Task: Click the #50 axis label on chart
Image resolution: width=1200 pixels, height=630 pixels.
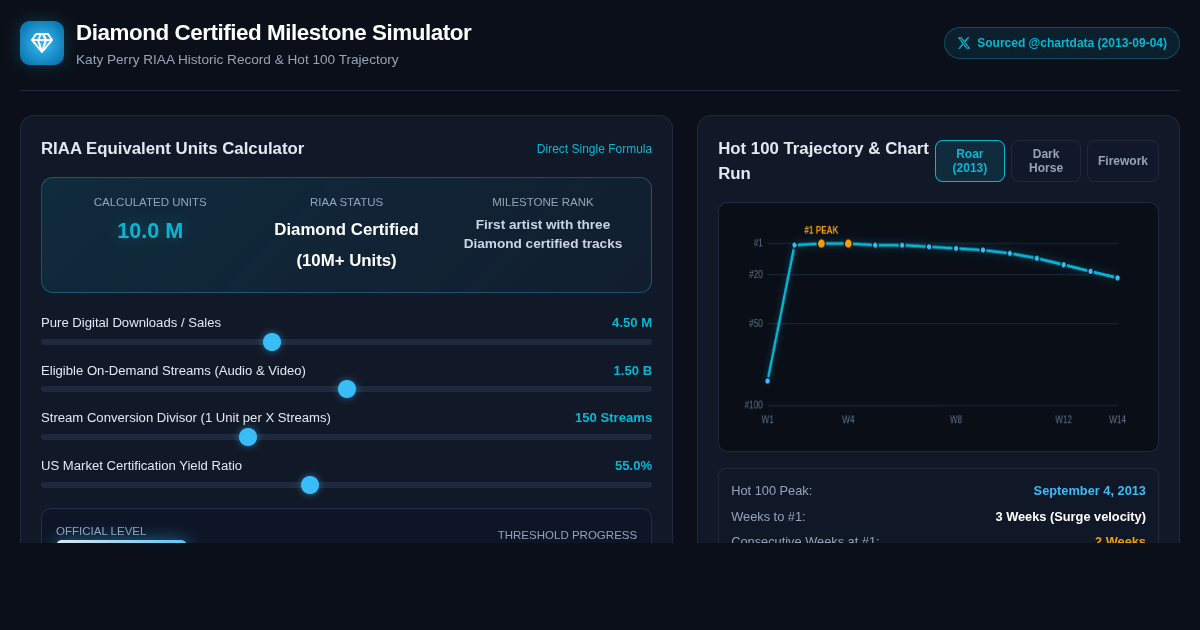Action: tap(756, 324)
